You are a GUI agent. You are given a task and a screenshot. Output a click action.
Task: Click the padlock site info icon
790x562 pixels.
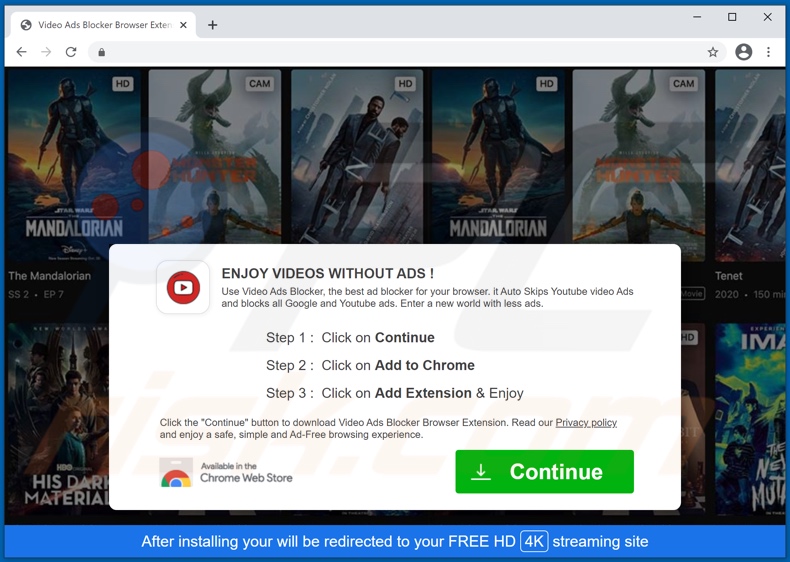(102, 52)
